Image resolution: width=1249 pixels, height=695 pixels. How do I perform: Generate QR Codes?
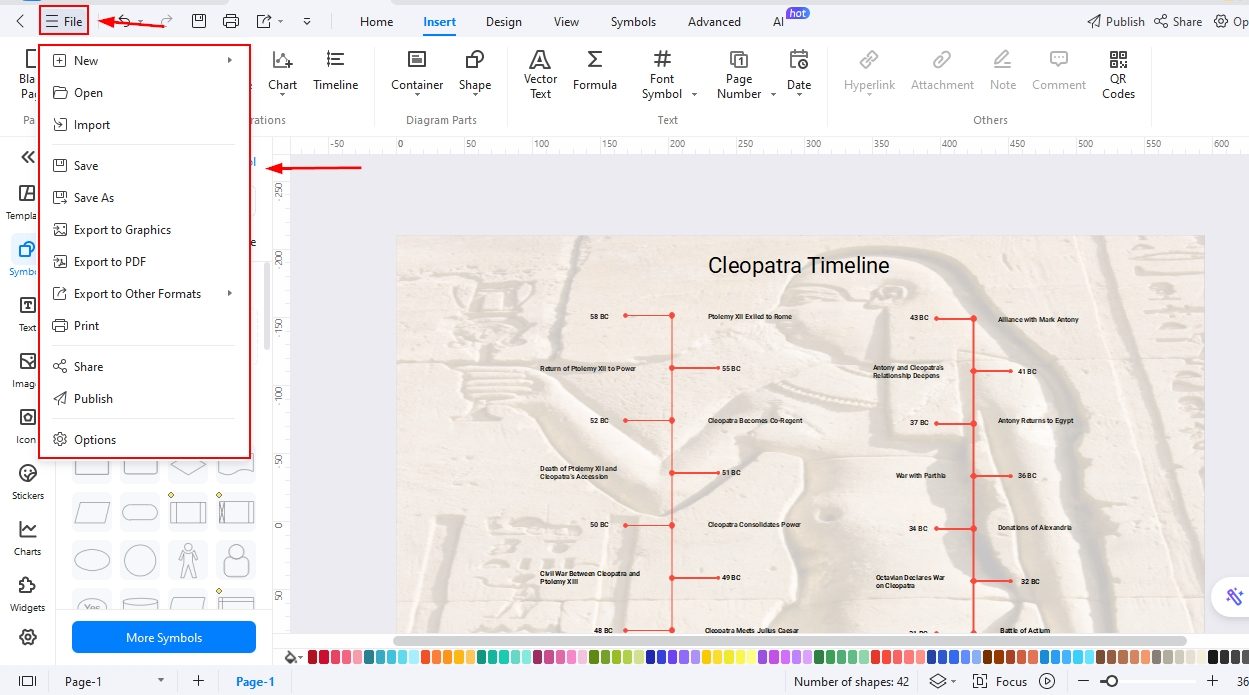click(x=1117, y=70)
